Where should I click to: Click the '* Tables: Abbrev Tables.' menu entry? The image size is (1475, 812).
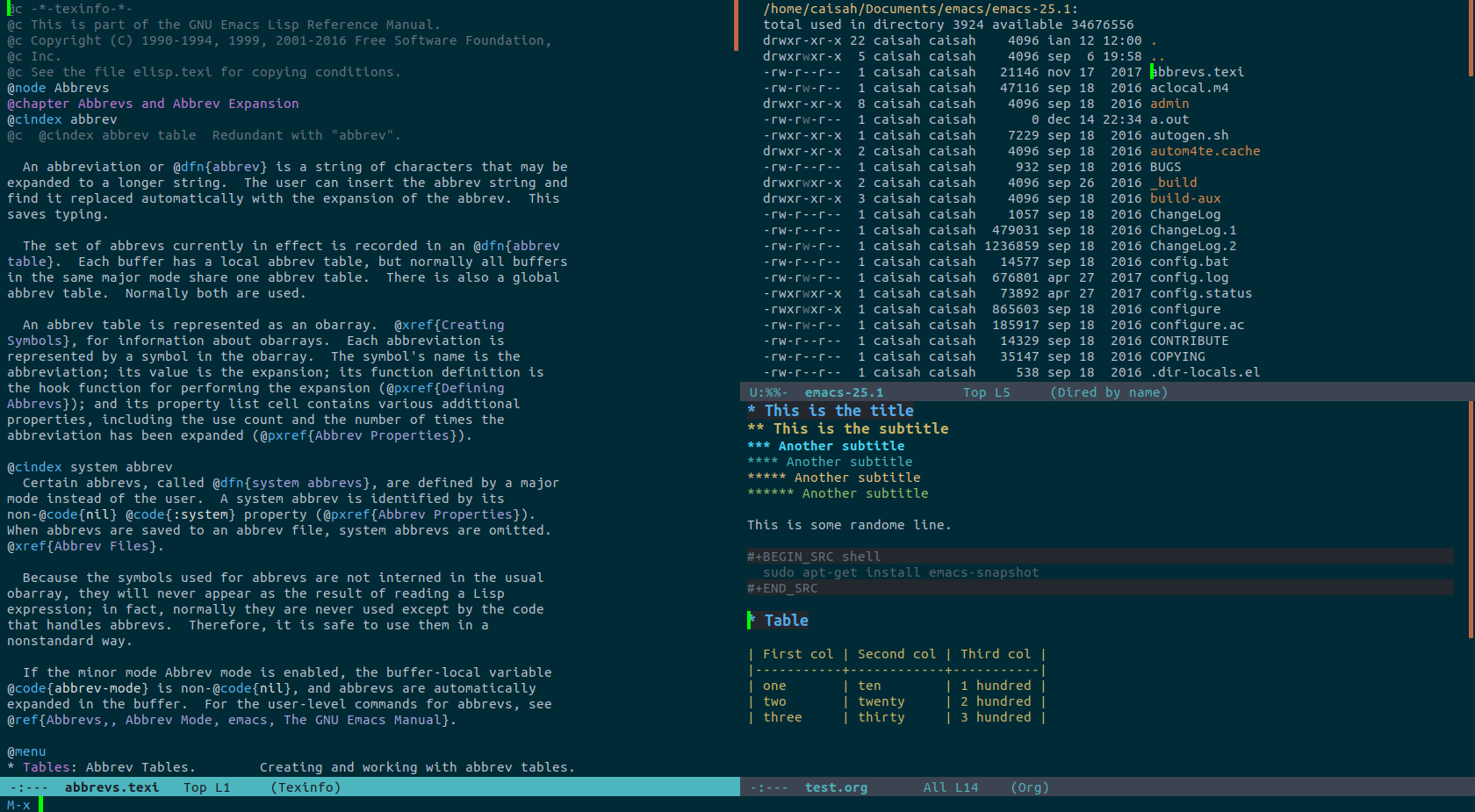click(101, 767)
